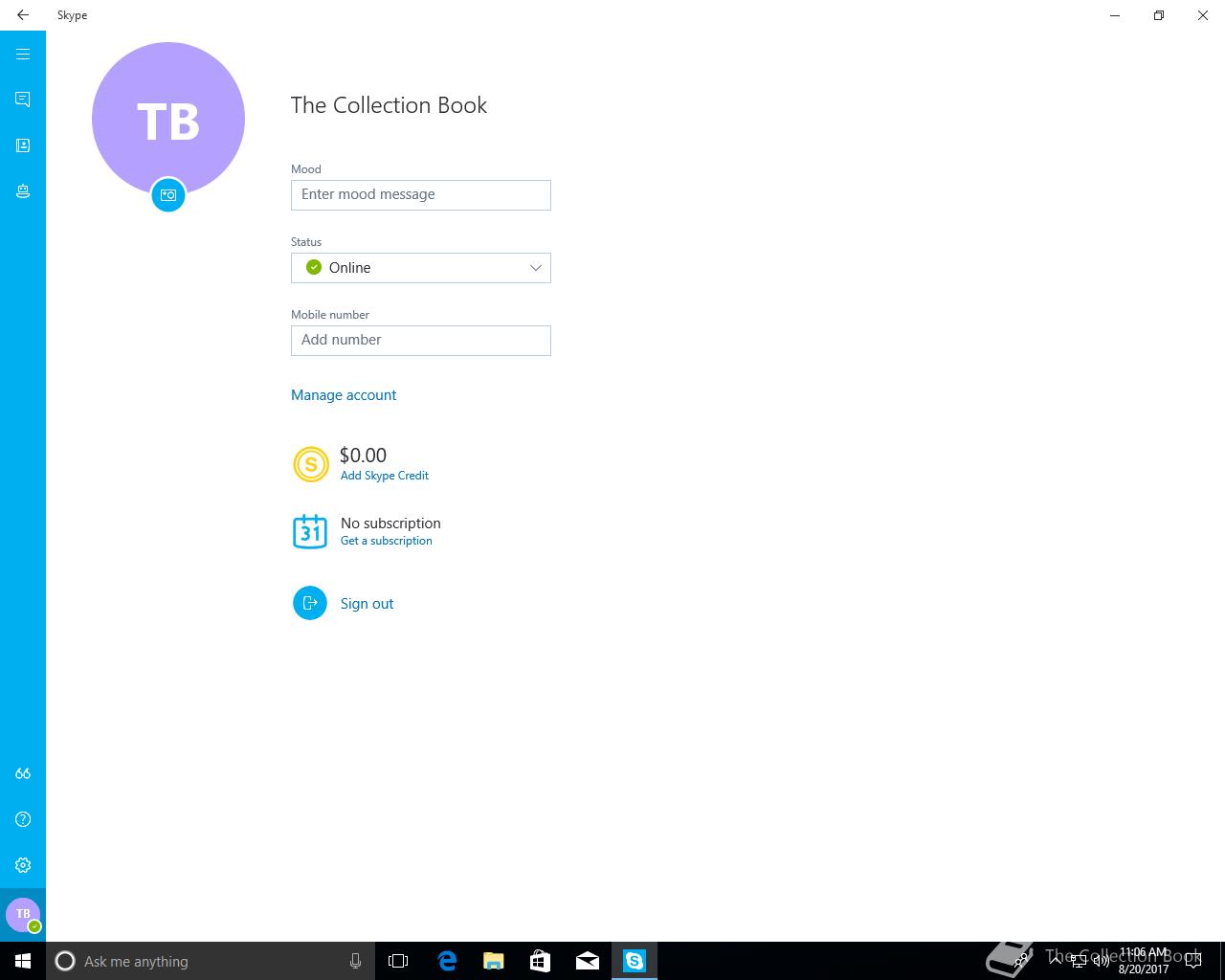Click the large TB profile picture
This screenshot has width=1225, height=980.
coord(168,119)
